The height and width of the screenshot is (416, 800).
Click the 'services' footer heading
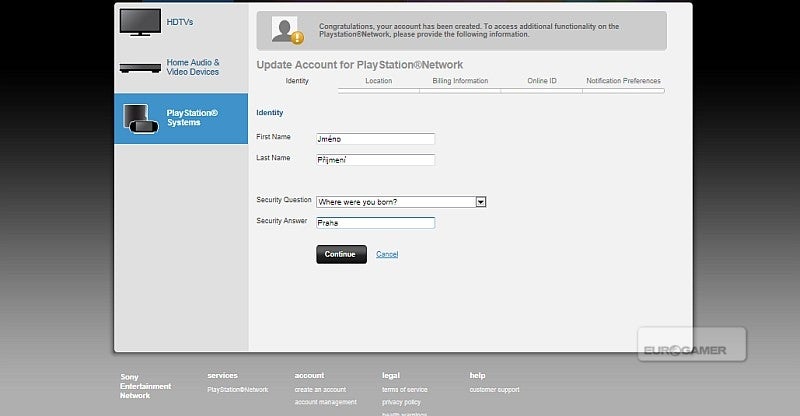(x=222, y=375)
